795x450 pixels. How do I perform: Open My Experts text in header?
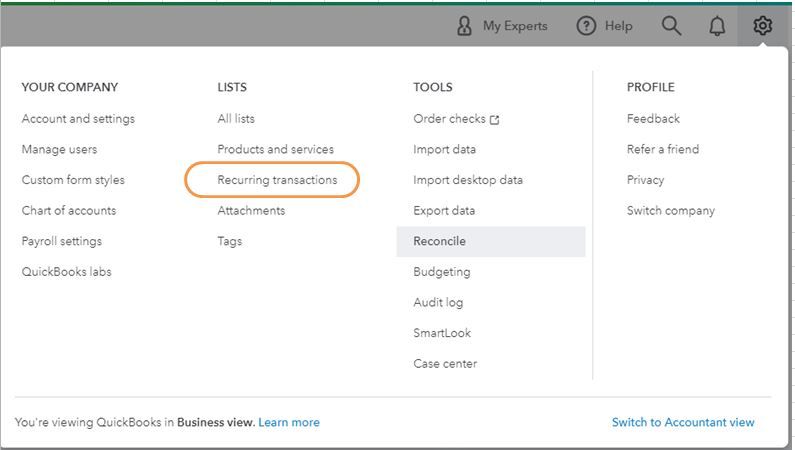pyautogui.click(x=515, y=26)
